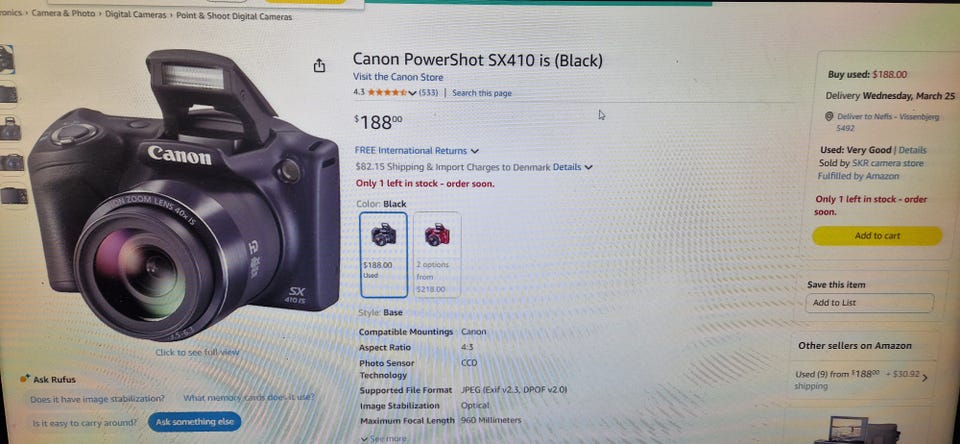Open Point & Shoot Digital Cameras breadcrumb

(x=234, y=17)
